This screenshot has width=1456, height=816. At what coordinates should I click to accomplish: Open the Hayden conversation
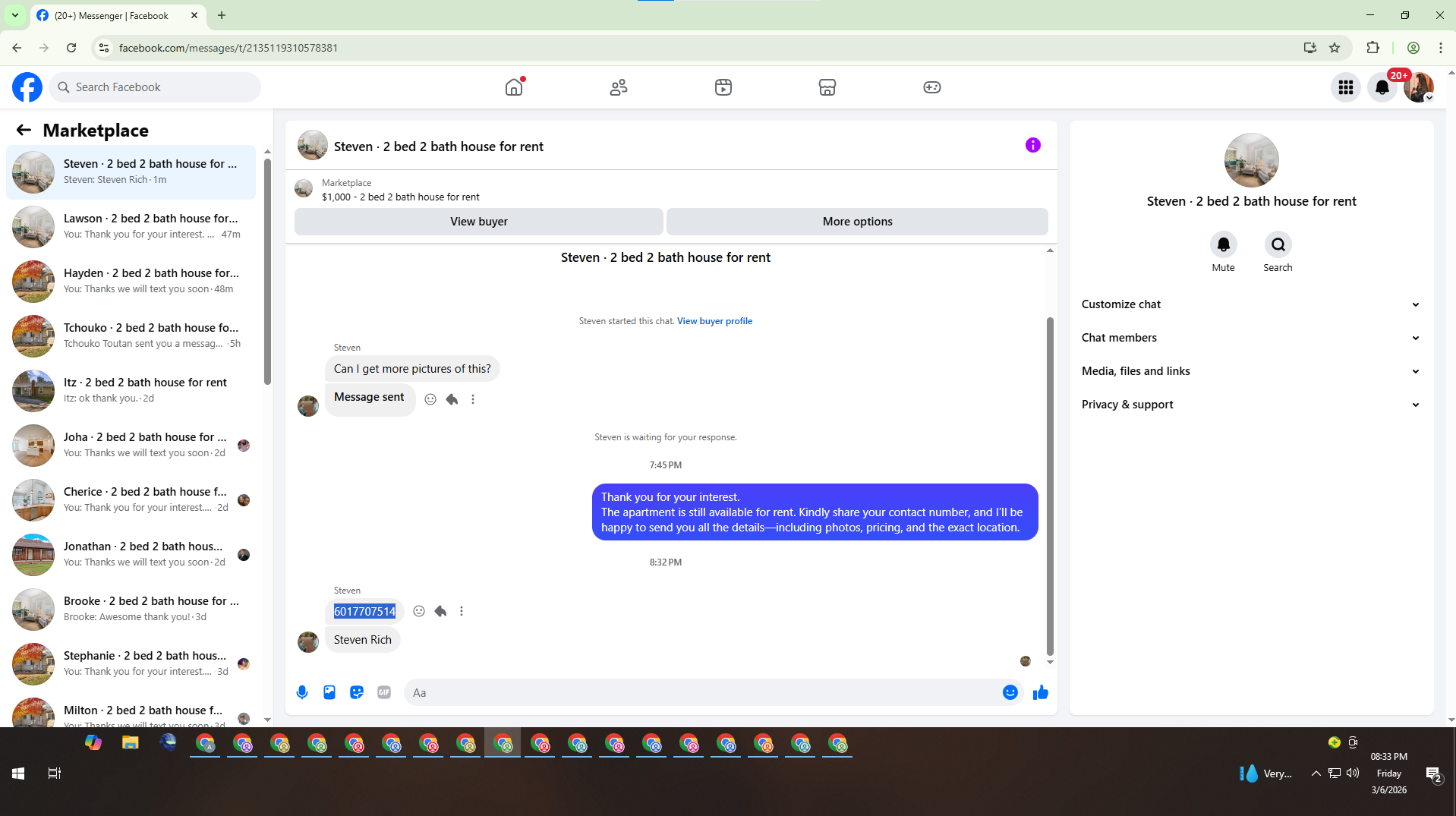coord(131,281)
